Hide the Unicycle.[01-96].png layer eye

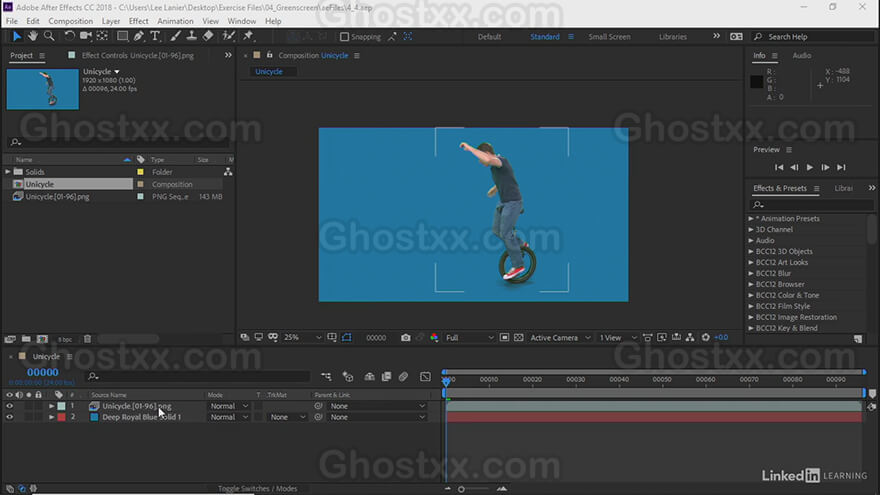point(9,406)
